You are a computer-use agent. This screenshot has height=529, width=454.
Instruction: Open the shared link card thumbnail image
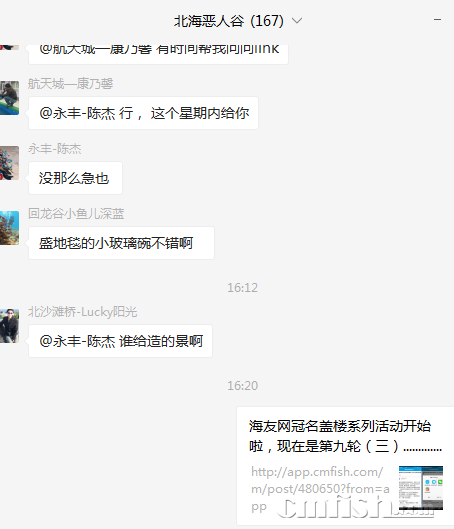[421, 488]
